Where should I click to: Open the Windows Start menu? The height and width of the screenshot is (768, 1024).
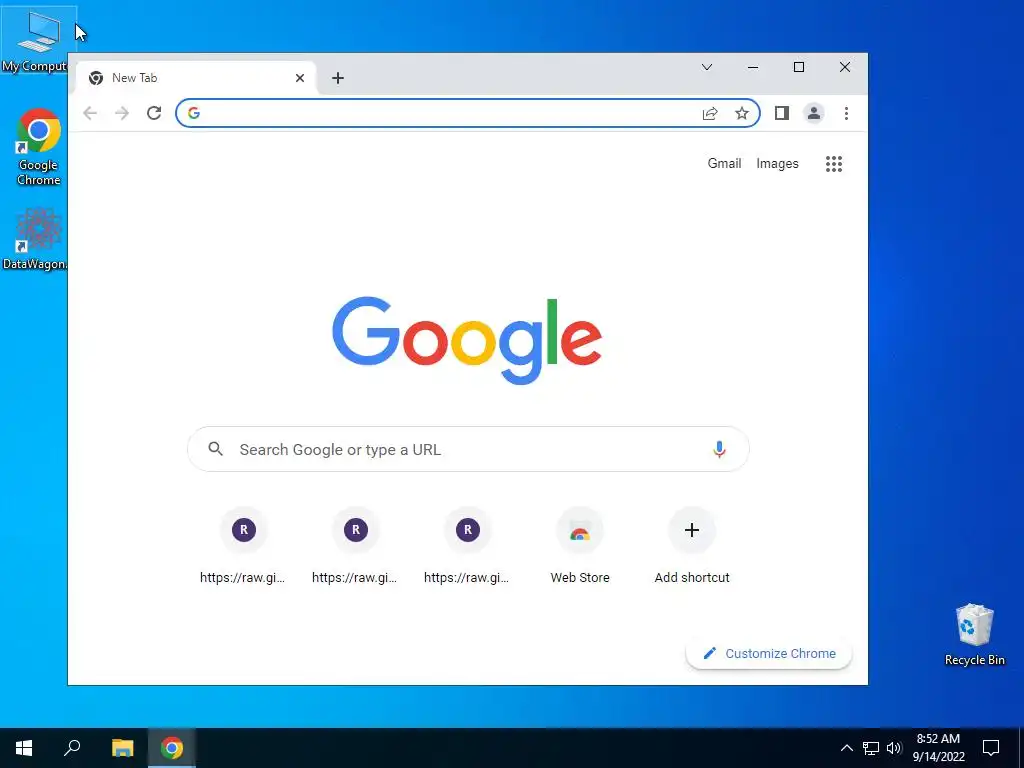(24, 748)
